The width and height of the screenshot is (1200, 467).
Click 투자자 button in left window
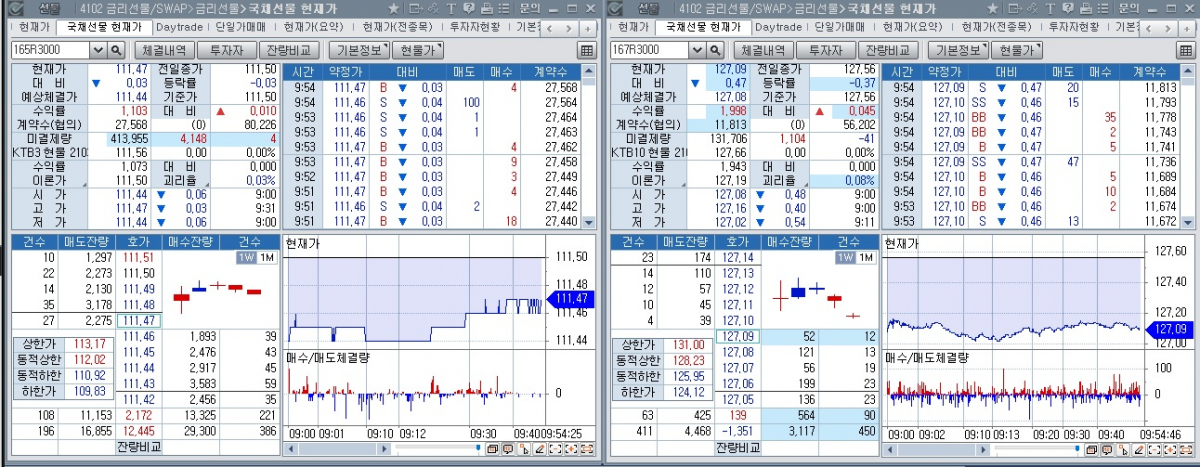click(x=225, y=49)
